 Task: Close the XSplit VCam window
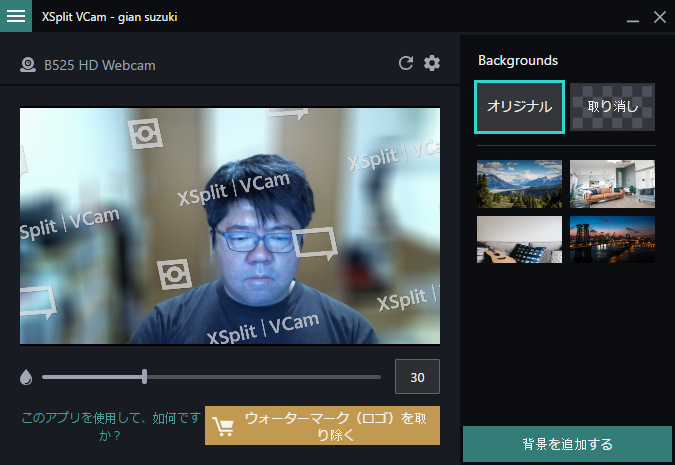[x=660, y=17]
